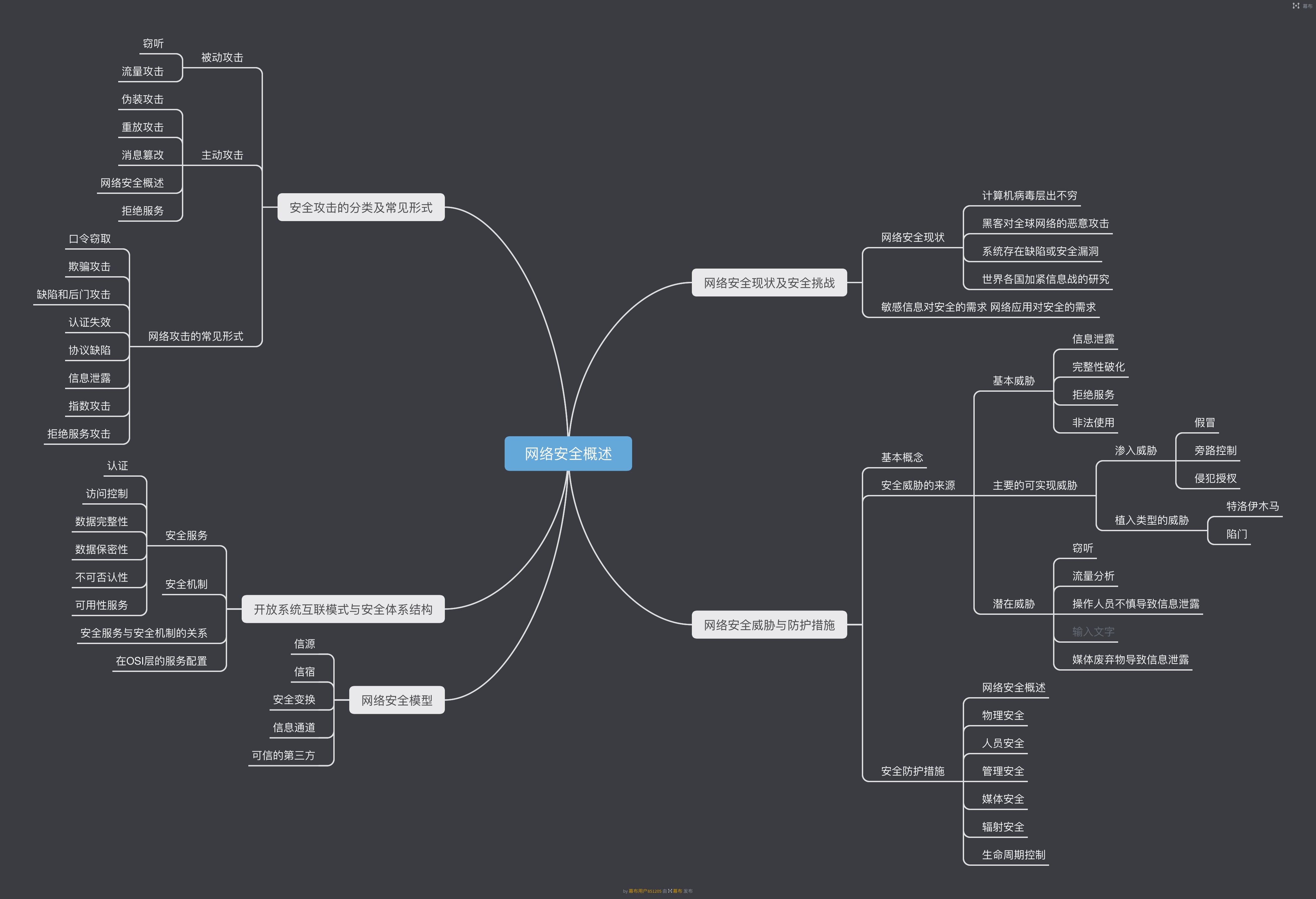Select the 开放系统互联模式与安全体系结构 node

(x=343, y=610)
